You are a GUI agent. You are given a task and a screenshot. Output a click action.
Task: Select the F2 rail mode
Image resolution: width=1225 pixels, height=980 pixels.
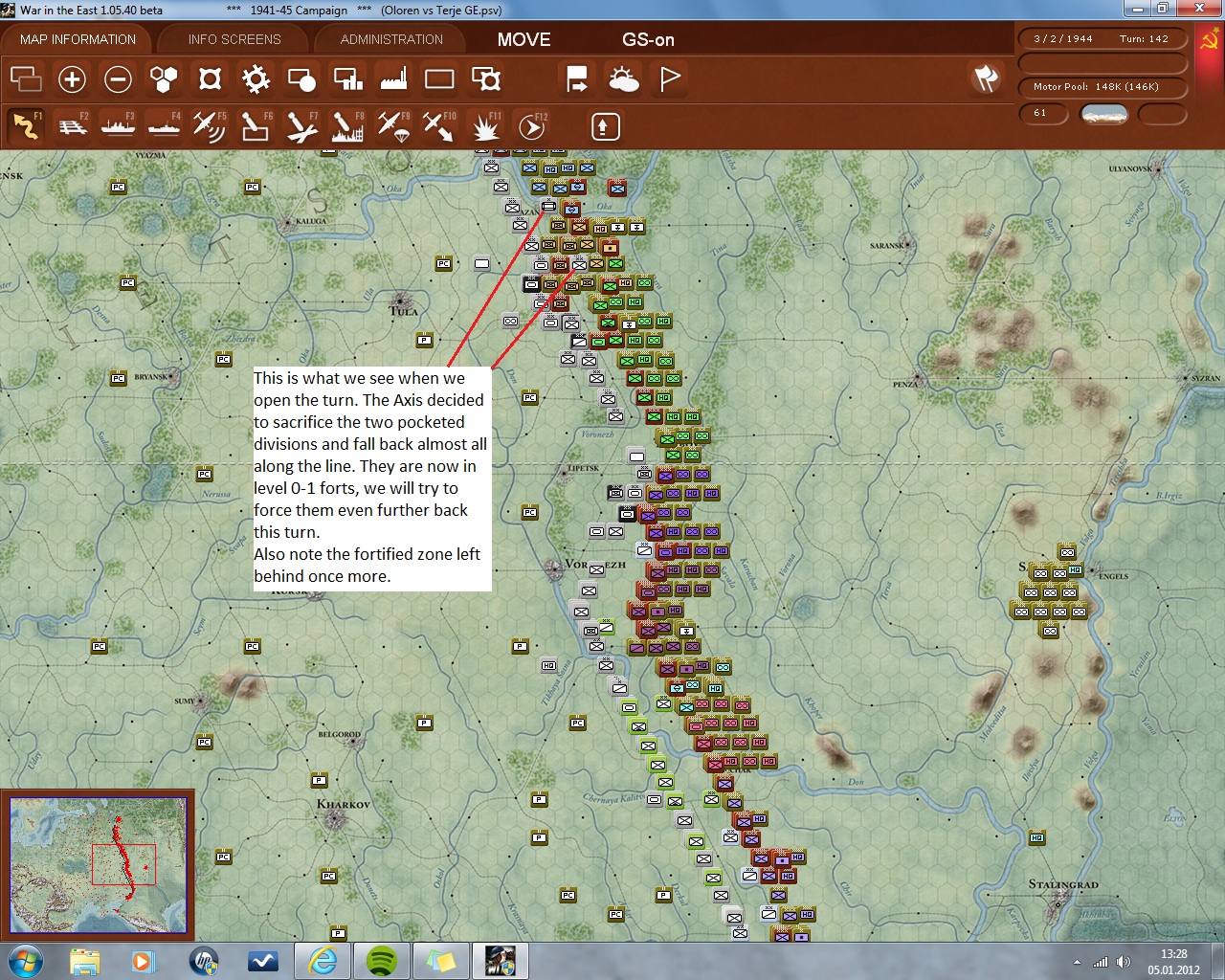73,125
